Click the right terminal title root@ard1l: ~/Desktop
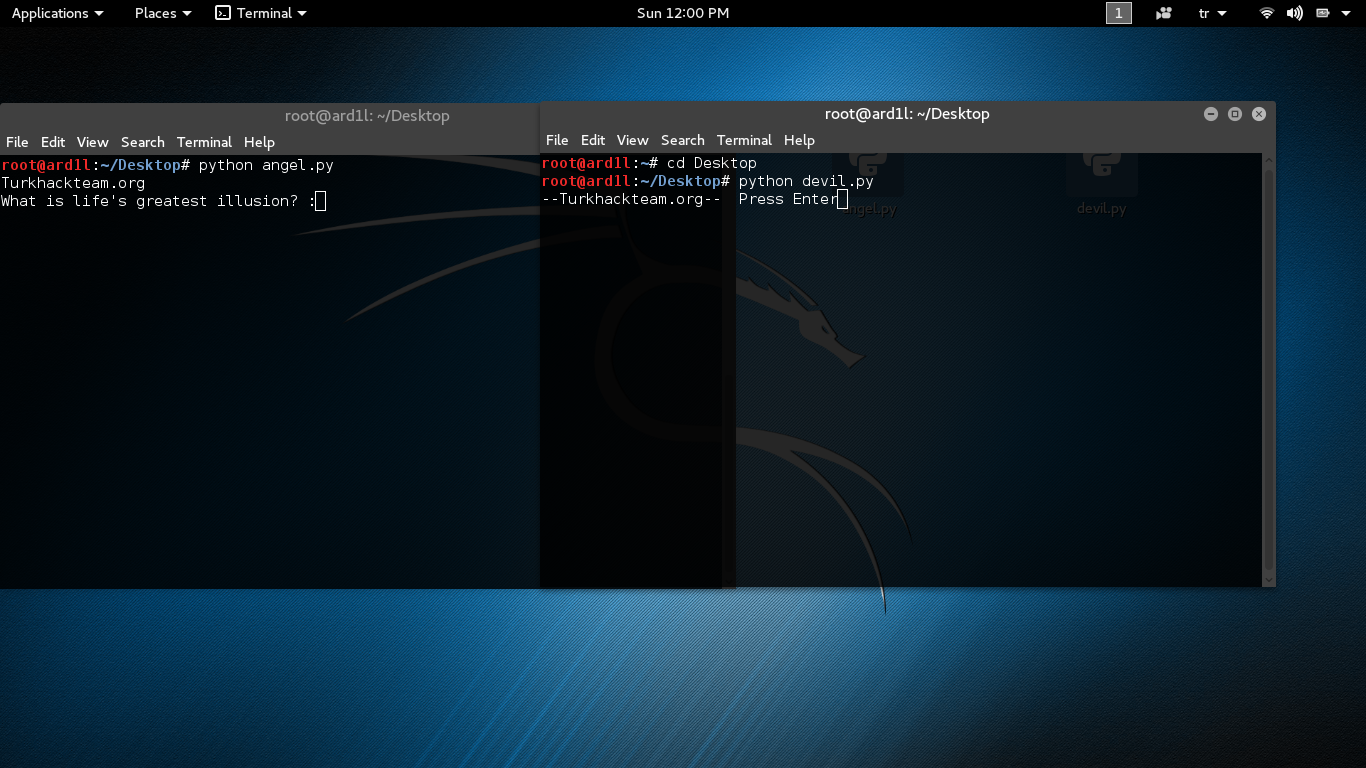This screenshot has height=768, width=1366. tap(907, 114)
